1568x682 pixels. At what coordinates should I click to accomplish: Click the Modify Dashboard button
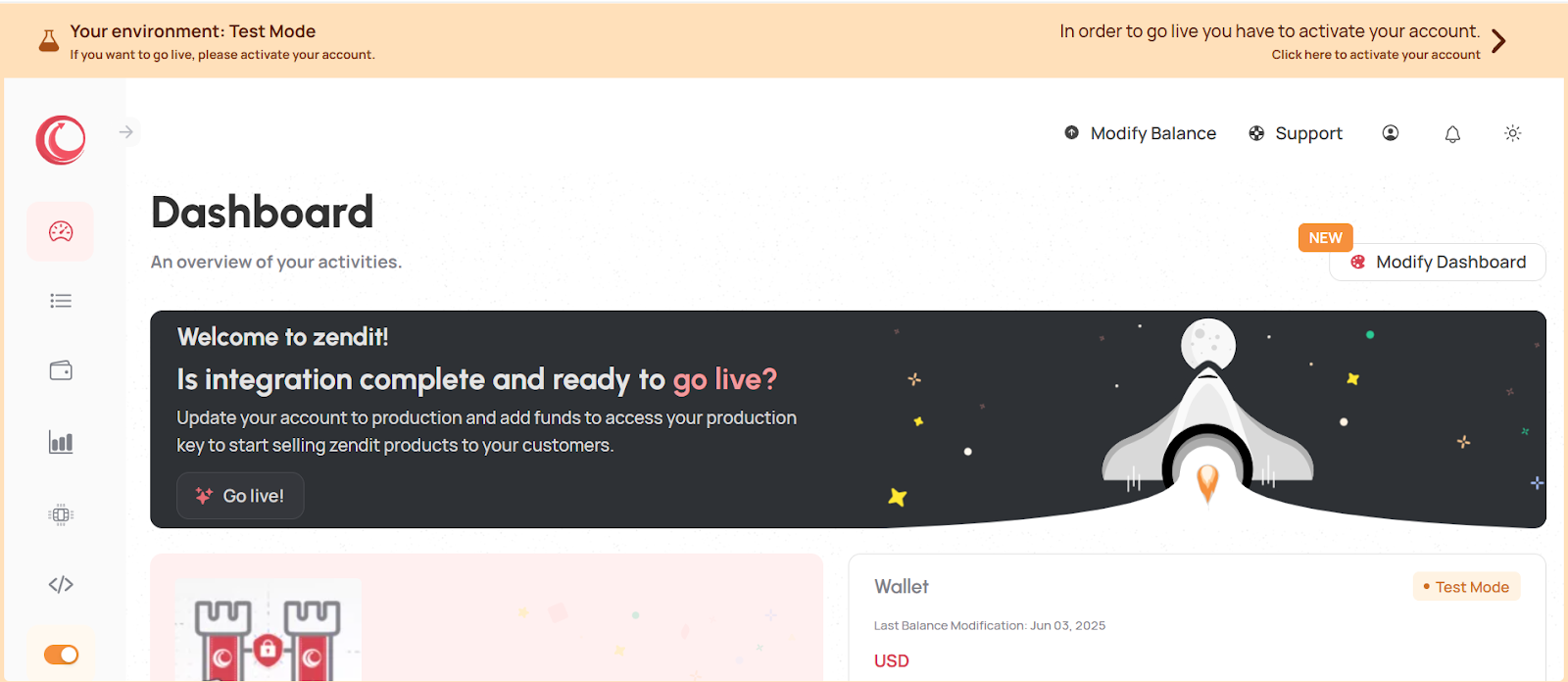pos(1438,262)
